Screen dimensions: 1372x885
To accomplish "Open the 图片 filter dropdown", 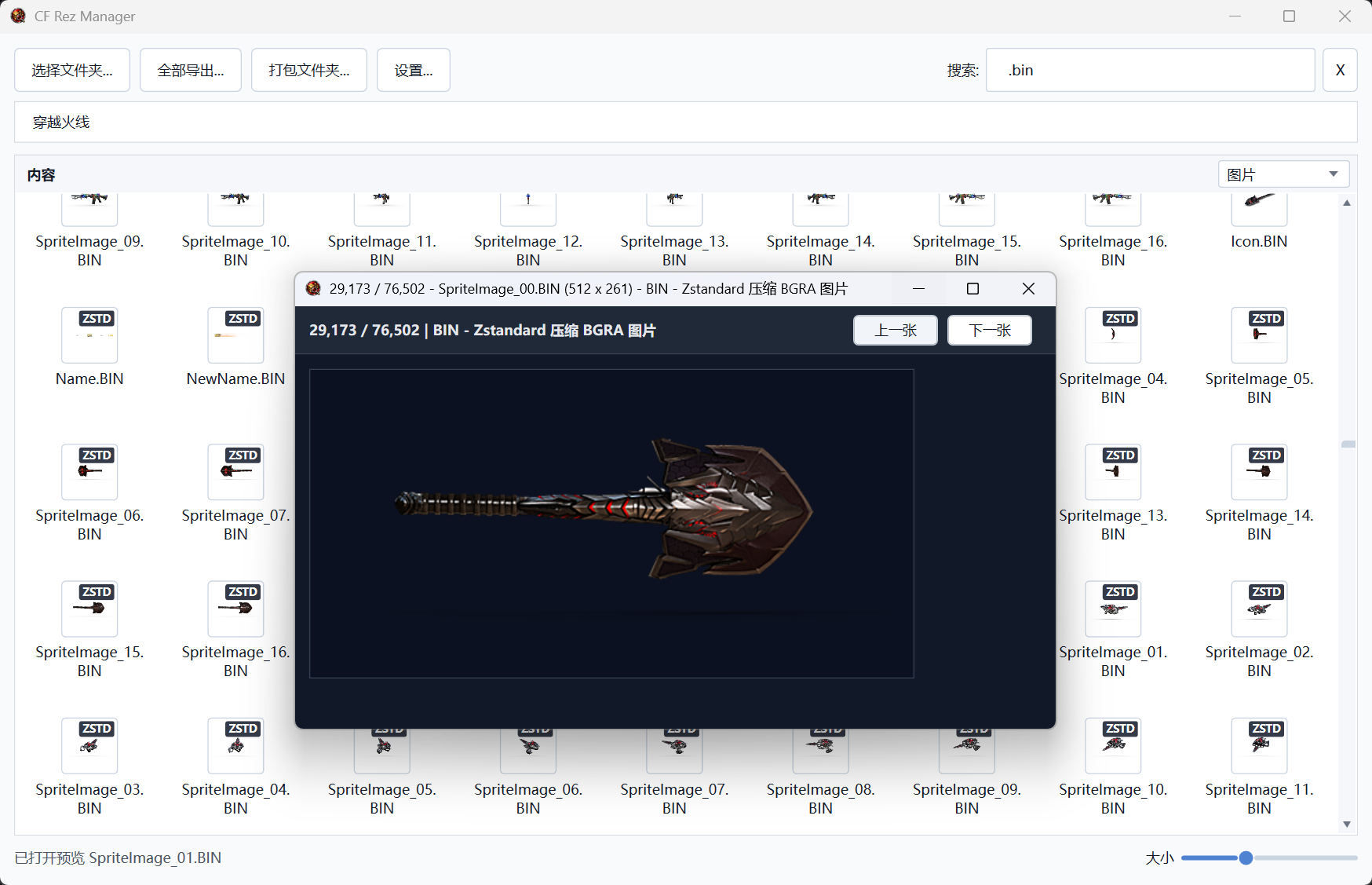I will [1283, 174].
